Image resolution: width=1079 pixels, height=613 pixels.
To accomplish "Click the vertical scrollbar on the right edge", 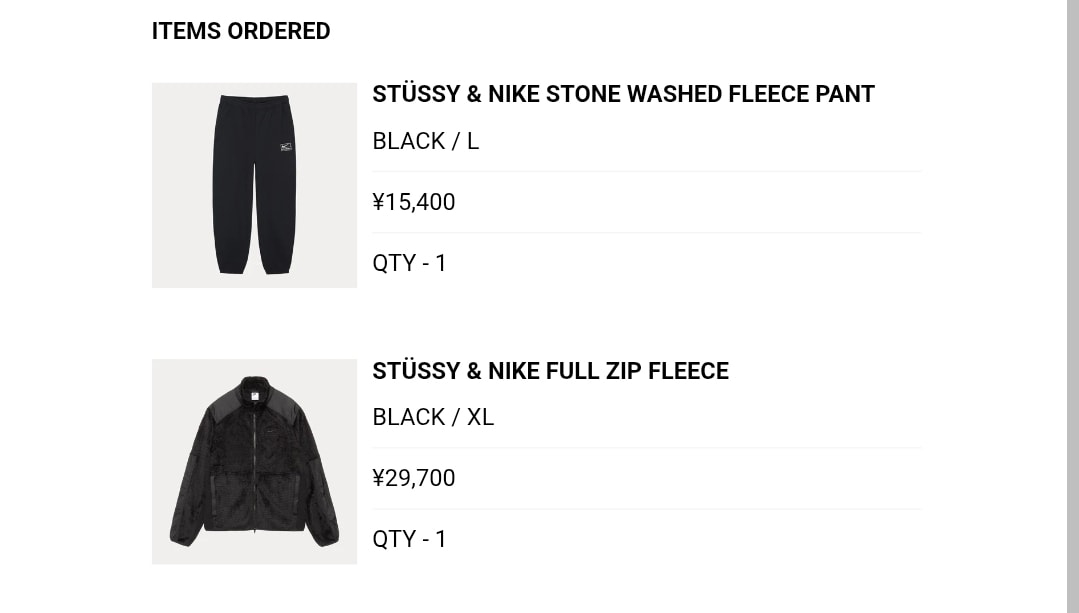I will click(x=1072, y=300).
